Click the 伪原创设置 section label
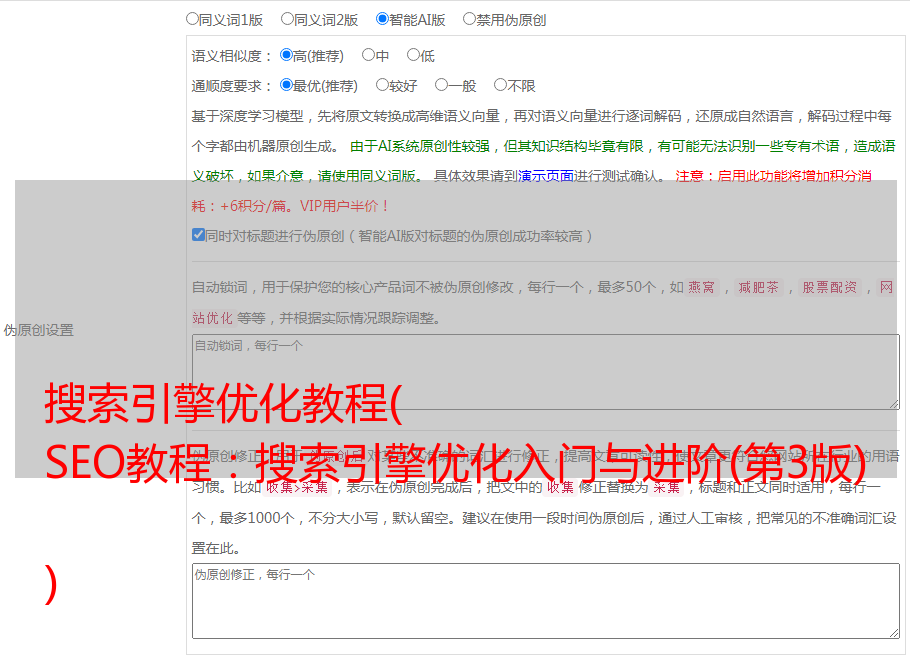Viewport: 911px width, 658px height. point(39,330)
